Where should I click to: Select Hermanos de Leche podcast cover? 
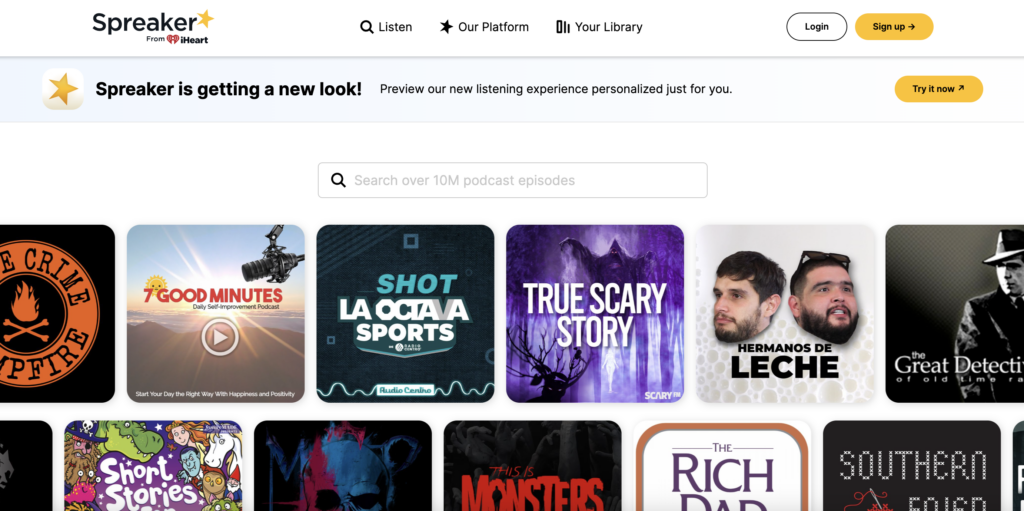coord(784,313)
